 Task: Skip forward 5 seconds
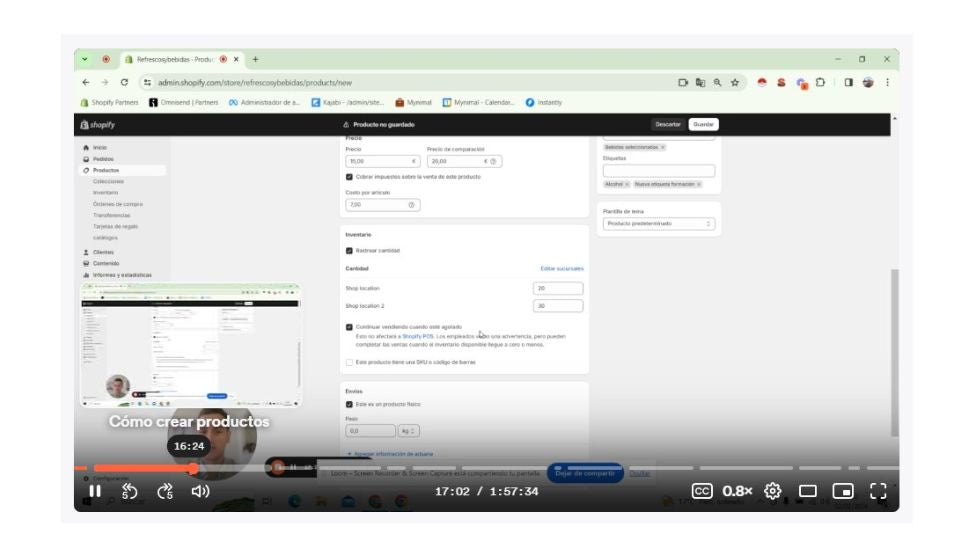tap(165, 491)
